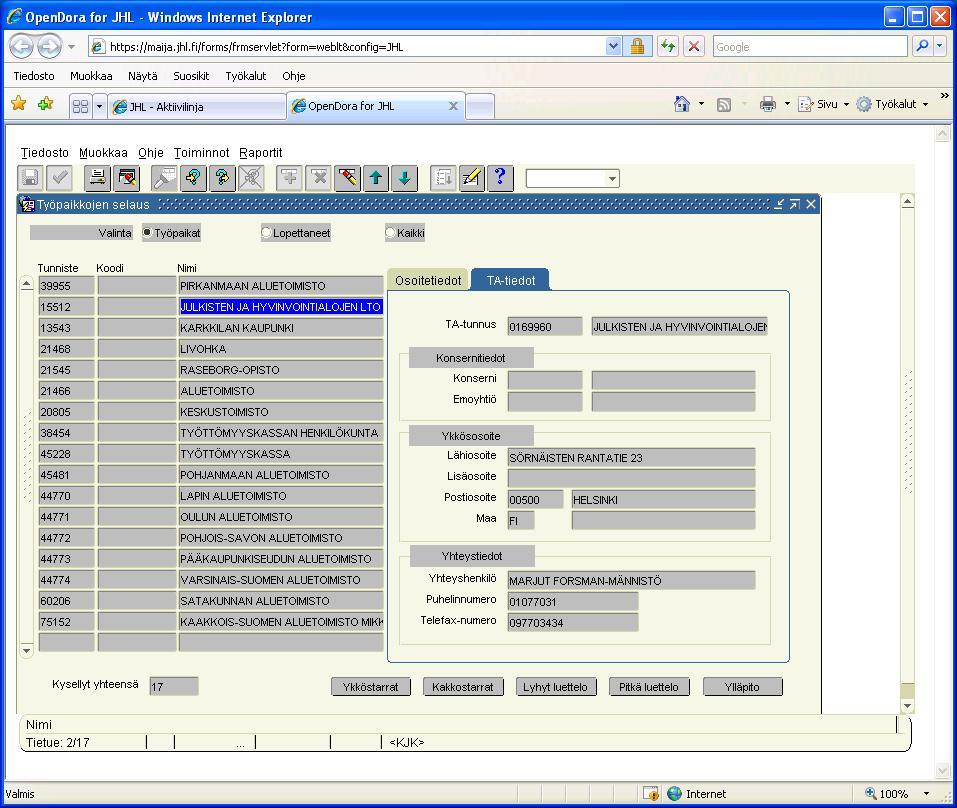Click the clear form icon beside Print
Screen dimensions: 957x808
point(127,178)
